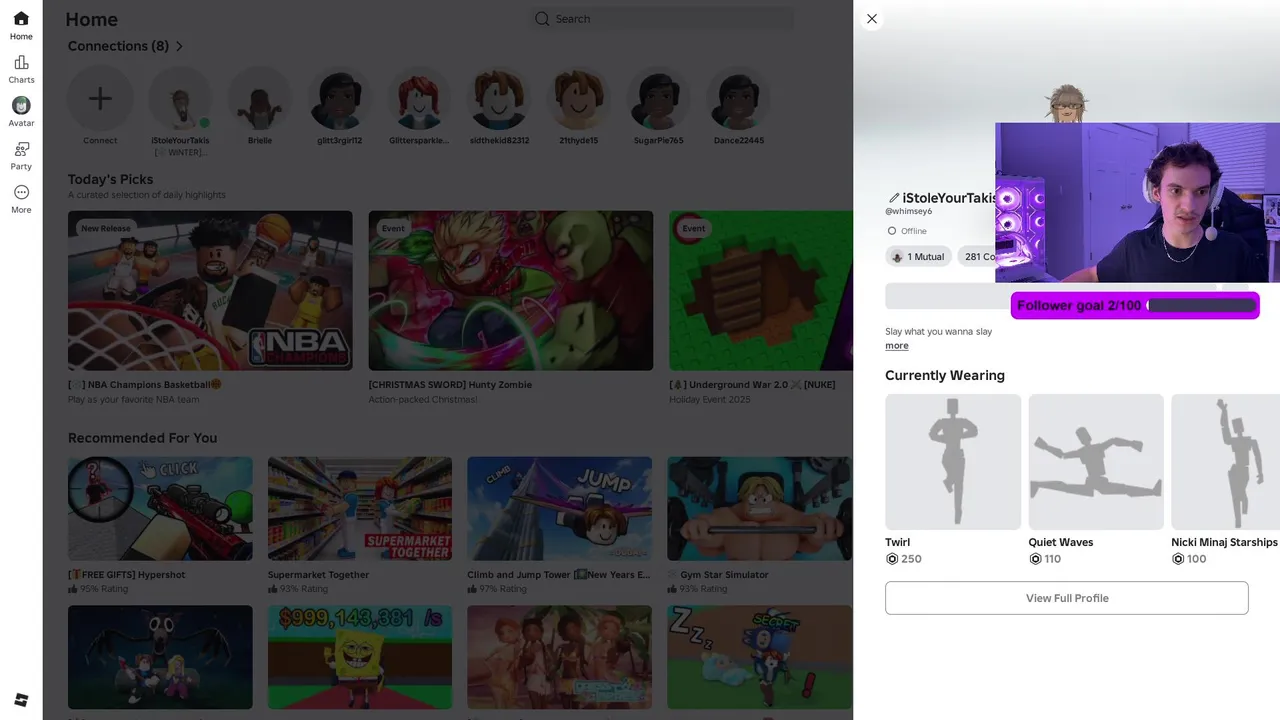Click the Search input field

coord(662,19)
